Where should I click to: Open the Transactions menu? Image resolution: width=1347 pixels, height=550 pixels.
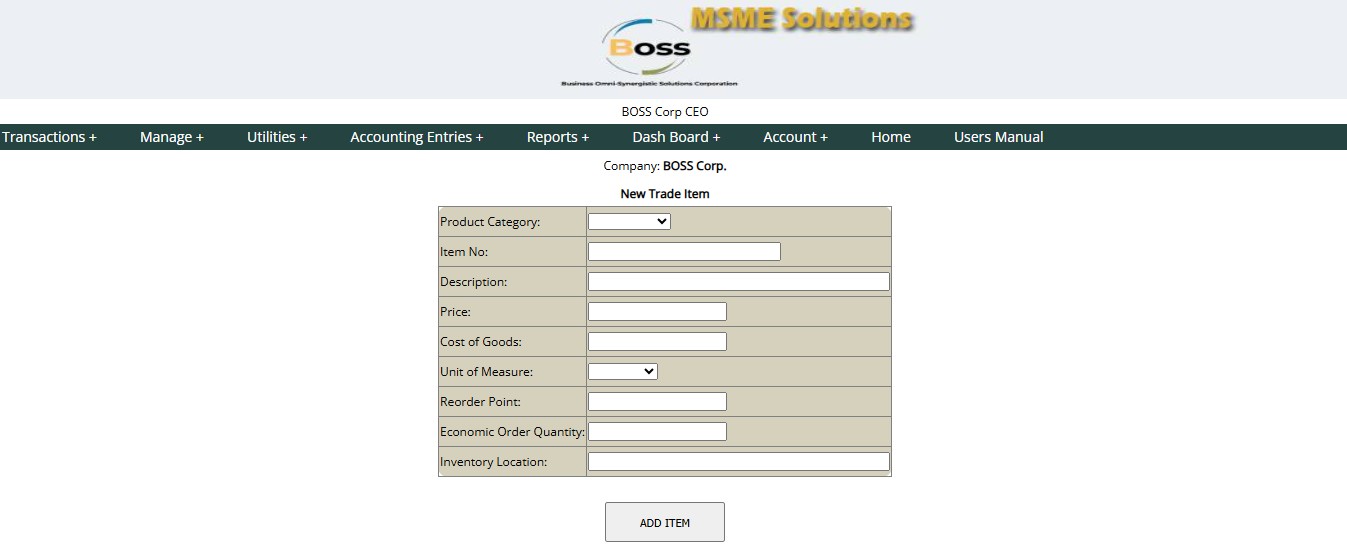pos(49,137)
